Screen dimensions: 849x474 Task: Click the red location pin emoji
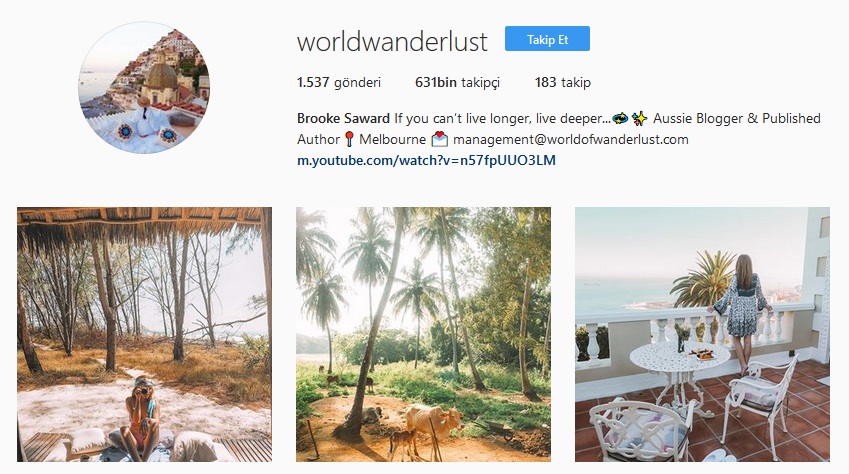349,139
